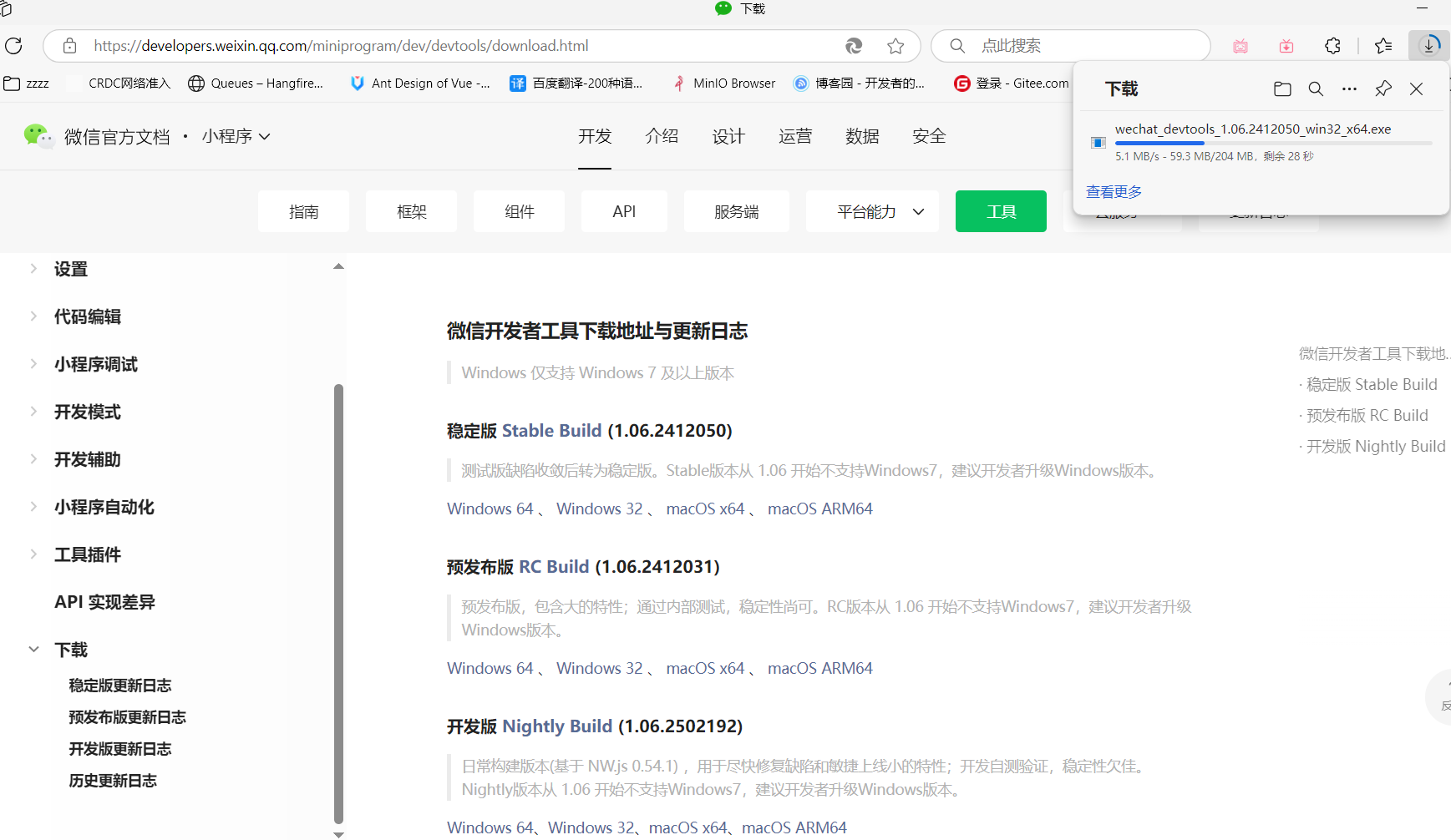Download Nightly Build for Windows 64

(490, 827)
